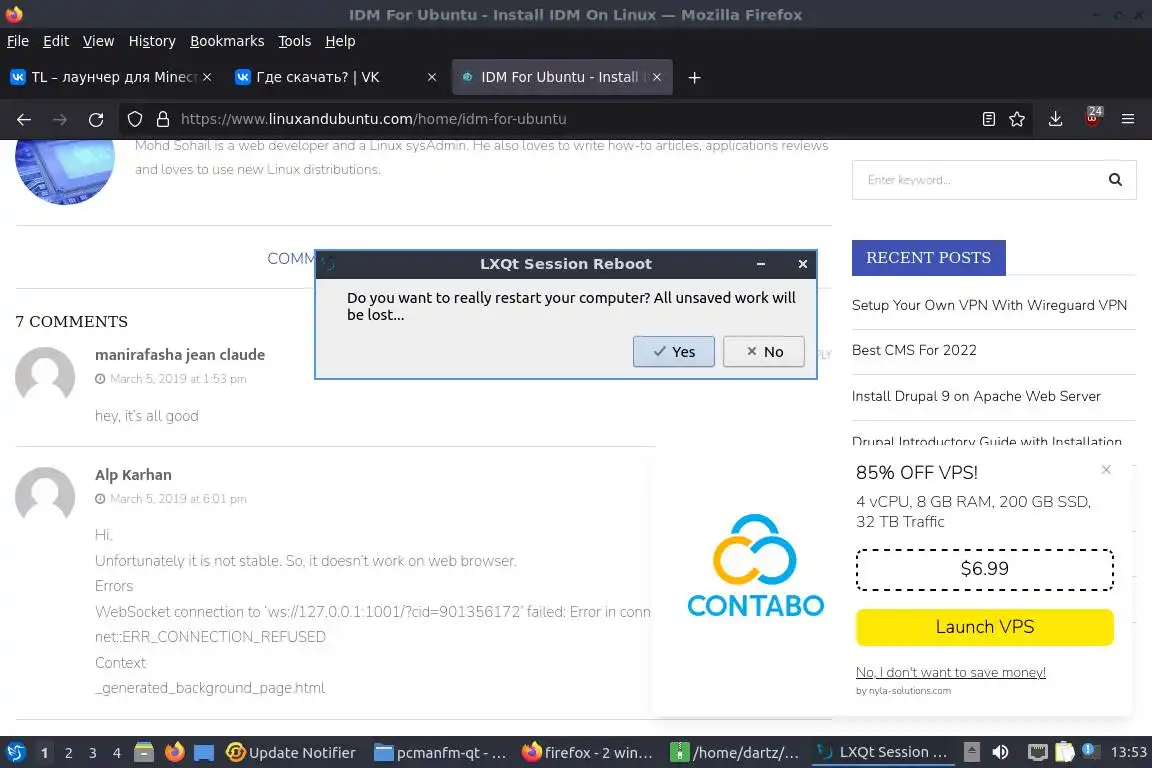Bookmark this page with the star
Viewport: 1152px width, 768px height.
(1017, 119)
